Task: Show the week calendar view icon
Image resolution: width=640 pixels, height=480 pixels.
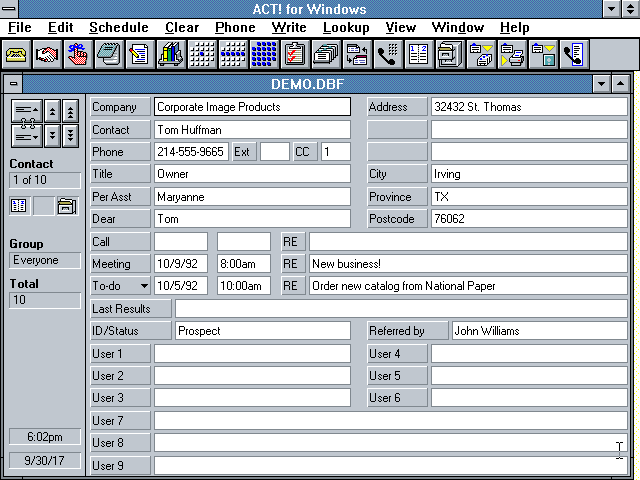Action: tap(233, 54)
